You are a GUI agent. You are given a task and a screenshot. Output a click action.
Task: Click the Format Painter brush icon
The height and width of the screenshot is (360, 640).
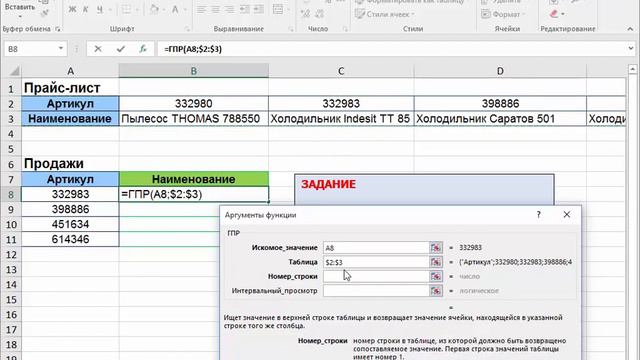(x=45, y=13)
